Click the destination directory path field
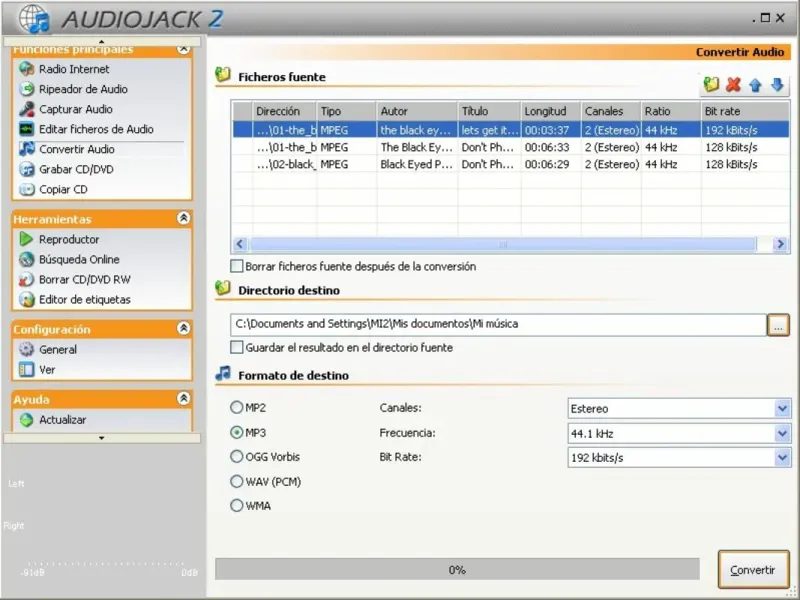Viewport: 800px width, 600px height. pyautogui.click(x=498, y=324)
